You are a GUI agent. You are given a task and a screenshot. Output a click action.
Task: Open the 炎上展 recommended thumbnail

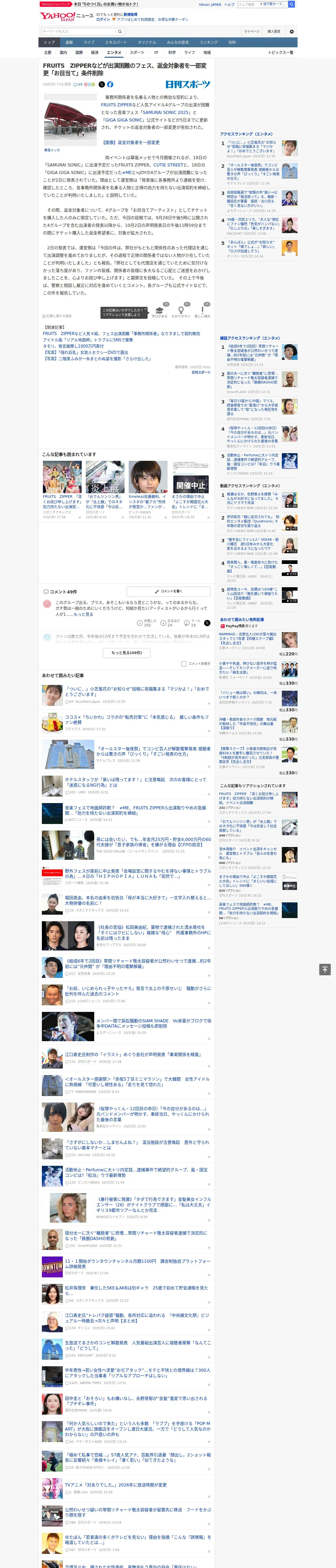coord(105,477)
